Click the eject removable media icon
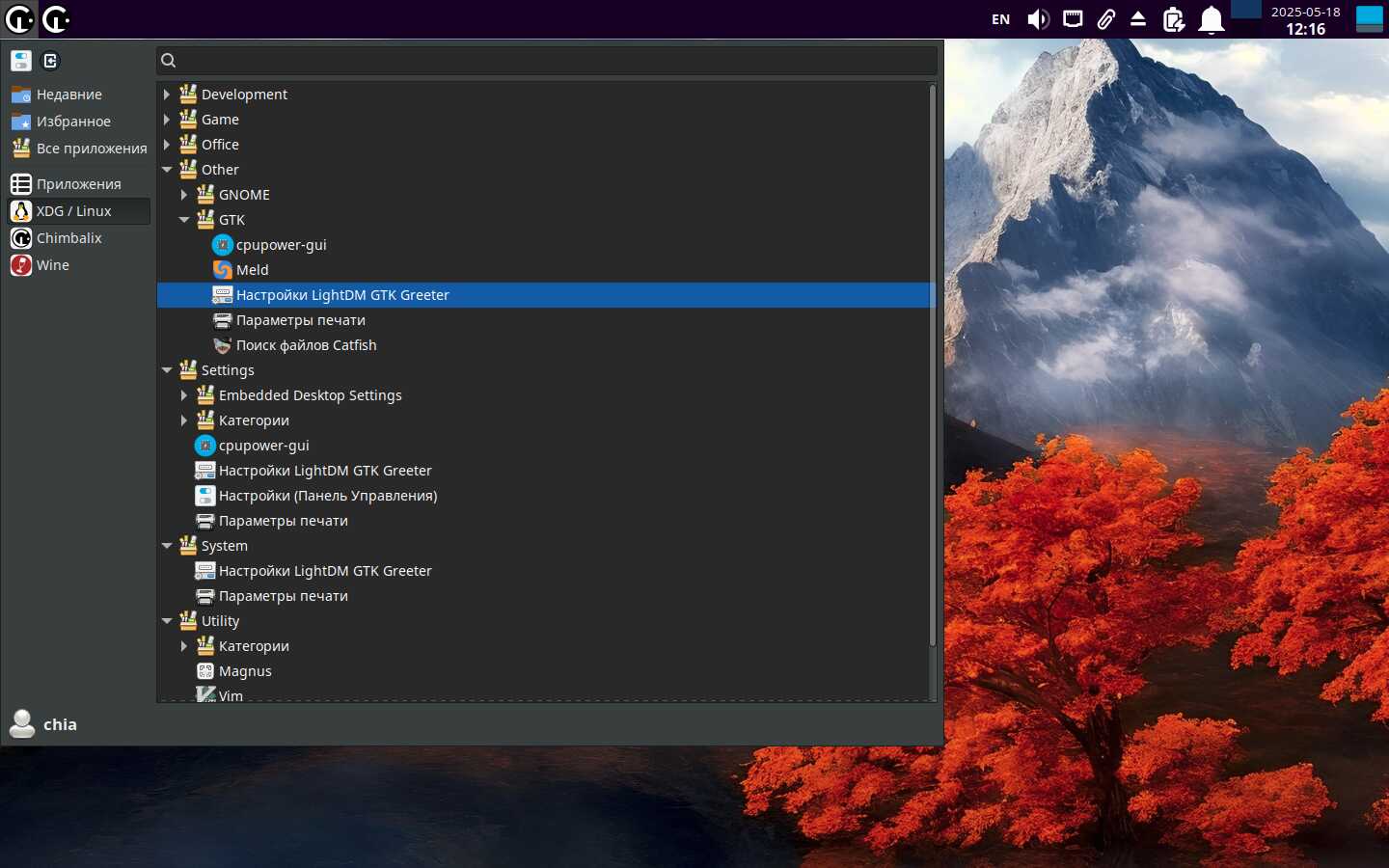The height and width of the screenshot is (868, 1389). 1138,19
